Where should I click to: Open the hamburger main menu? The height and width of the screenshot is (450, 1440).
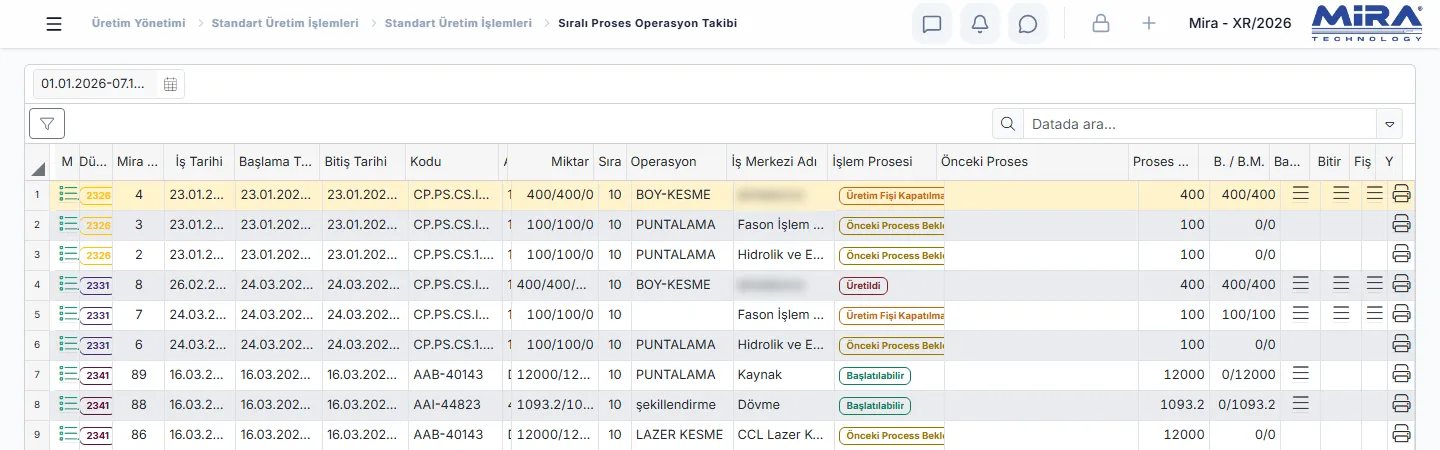coord(54,24)
